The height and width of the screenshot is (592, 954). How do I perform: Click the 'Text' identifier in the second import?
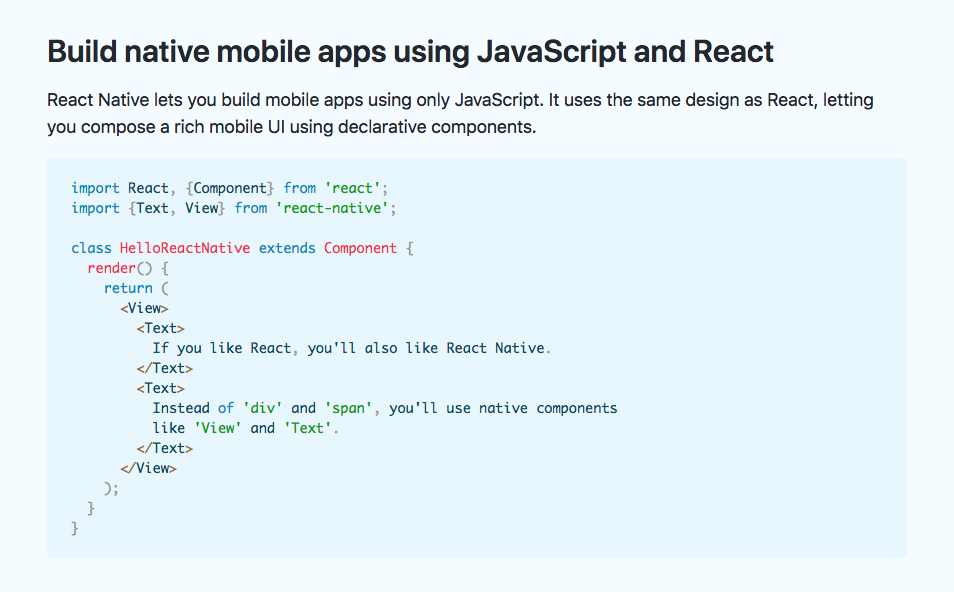[152, 208]
